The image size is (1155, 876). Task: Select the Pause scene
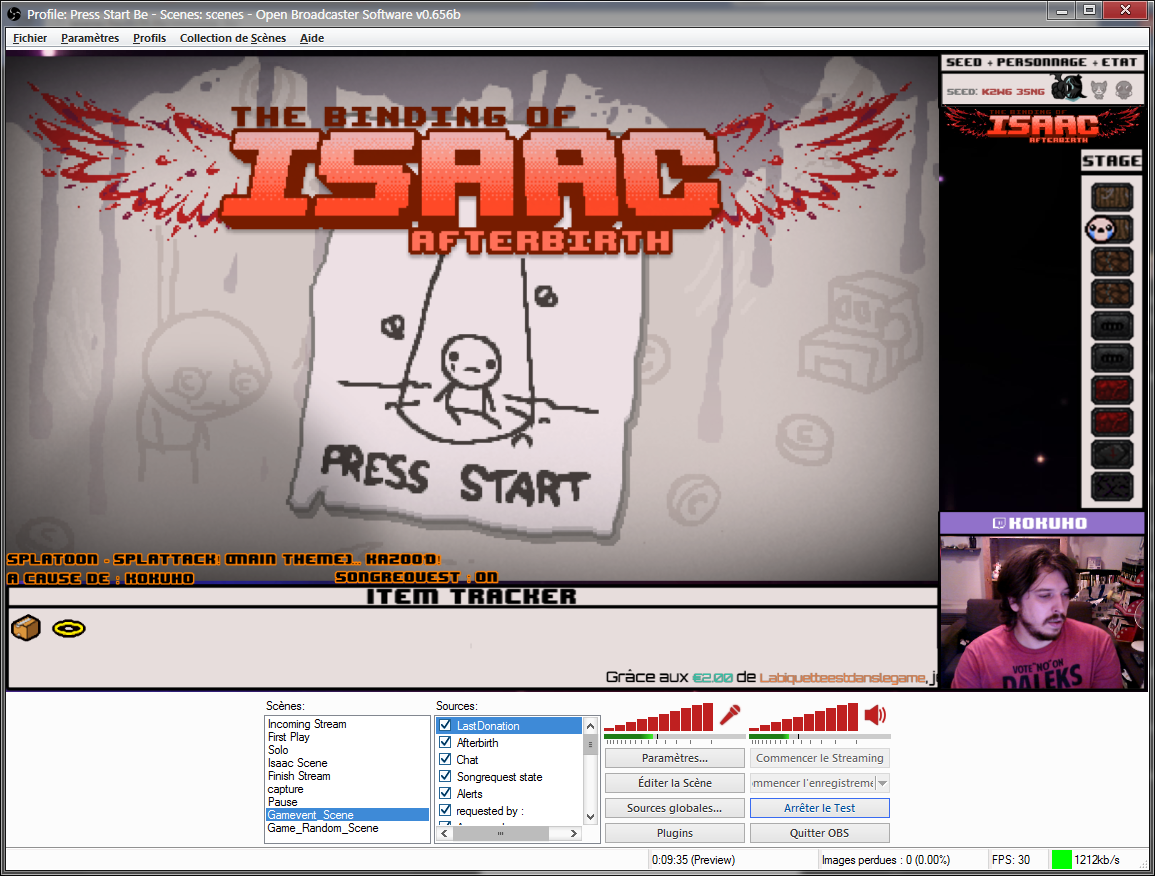pos(283,802)
